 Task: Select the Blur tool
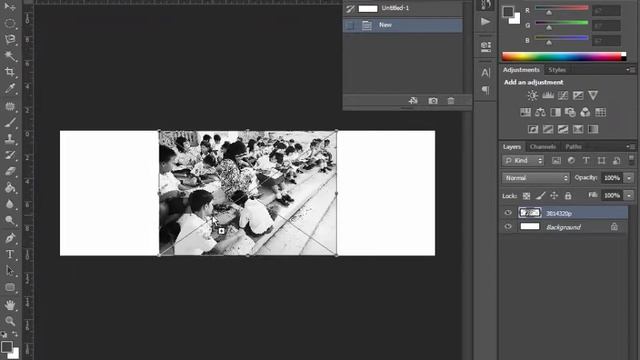click(x=10, y=204)
